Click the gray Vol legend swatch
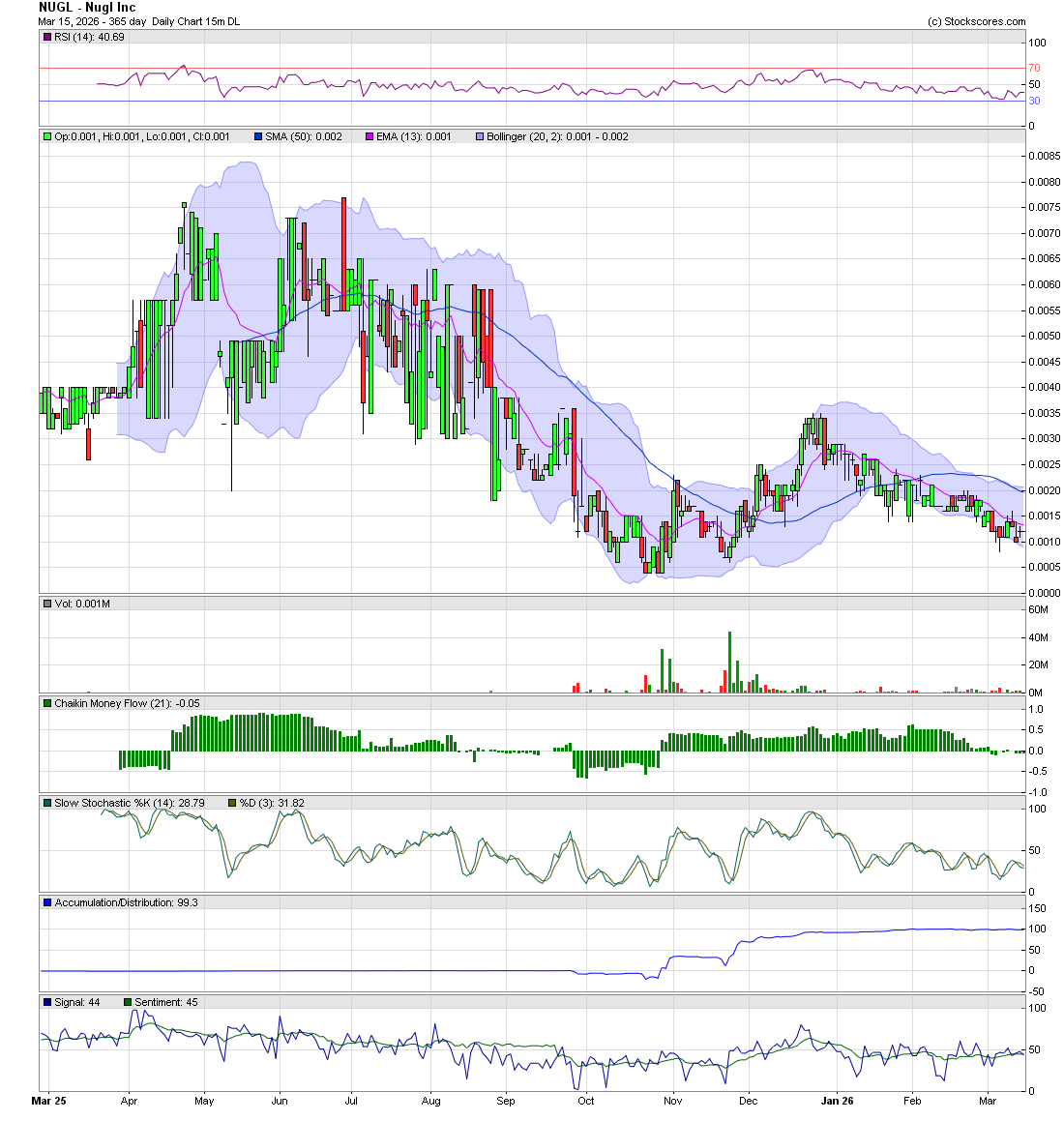Viewport: 1064px width, 1121px height. (47, 605)
